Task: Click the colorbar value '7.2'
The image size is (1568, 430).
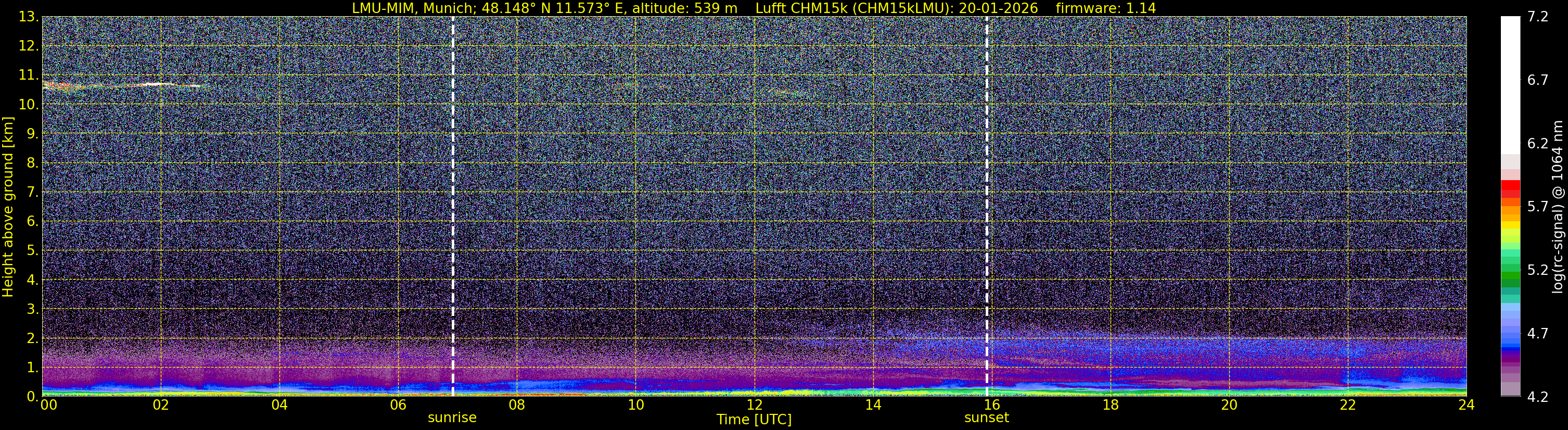Action: [x=1538, y=17]
